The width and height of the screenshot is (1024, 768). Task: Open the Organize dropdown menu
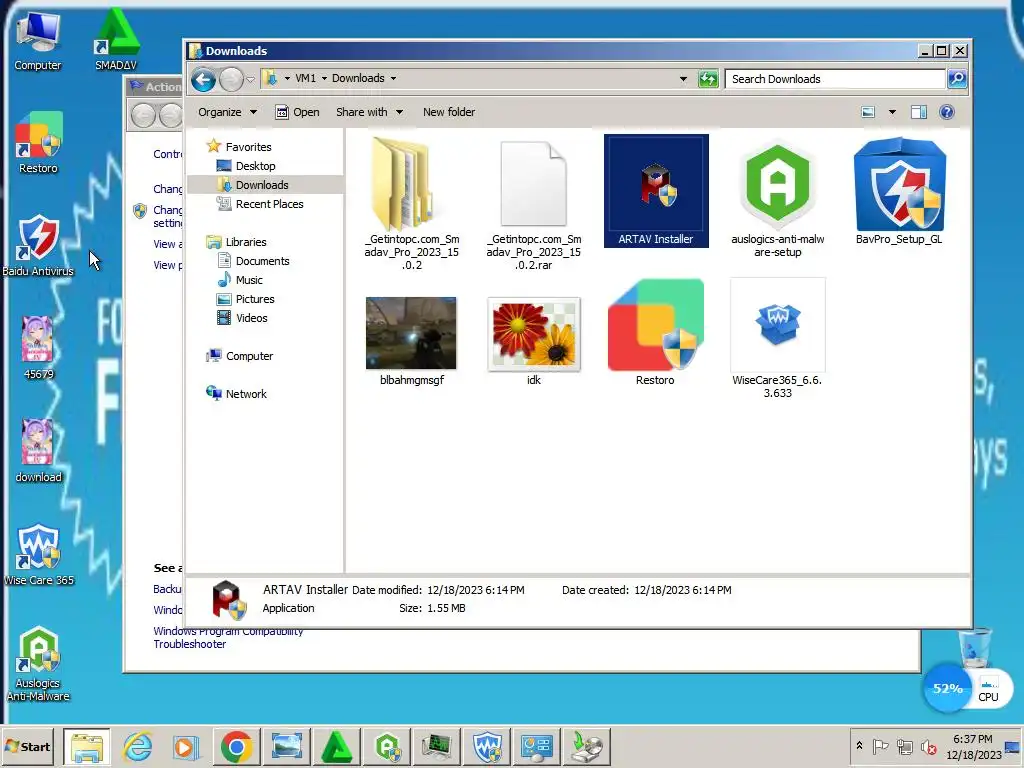227,112
